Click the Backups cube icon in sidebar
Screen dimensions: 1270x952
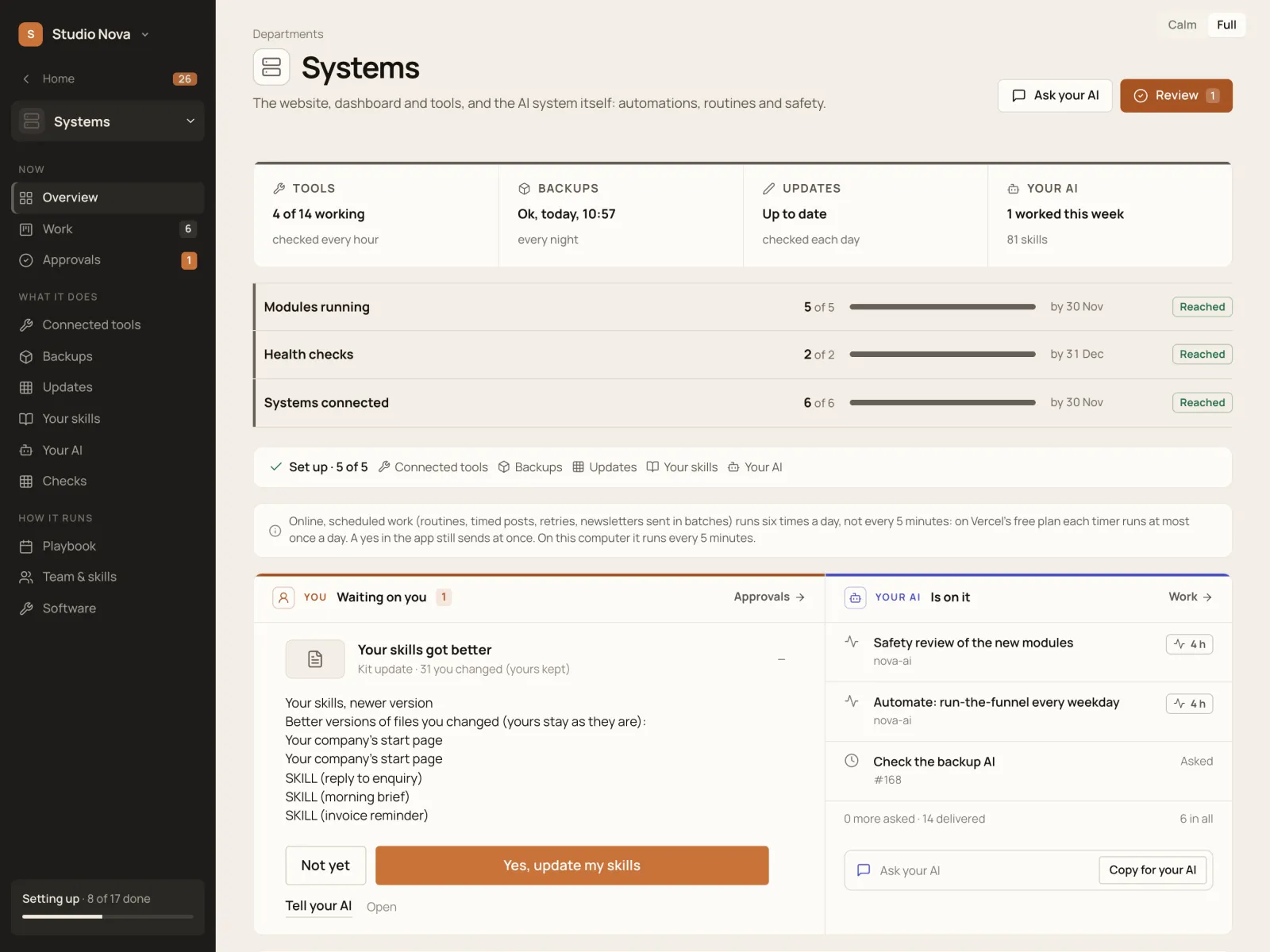(x=26, y=357)
